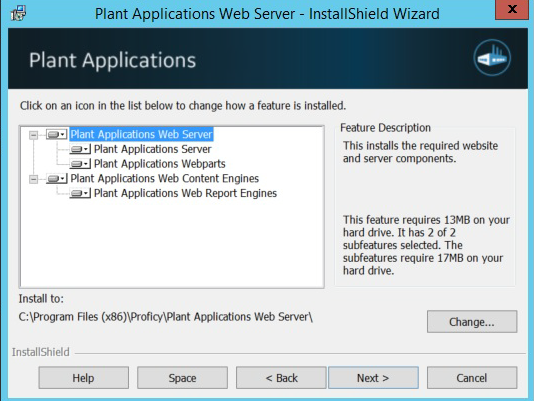This screenshot has width=534, height=401.
Task: Go to previous step with Back
Action: 281,378
